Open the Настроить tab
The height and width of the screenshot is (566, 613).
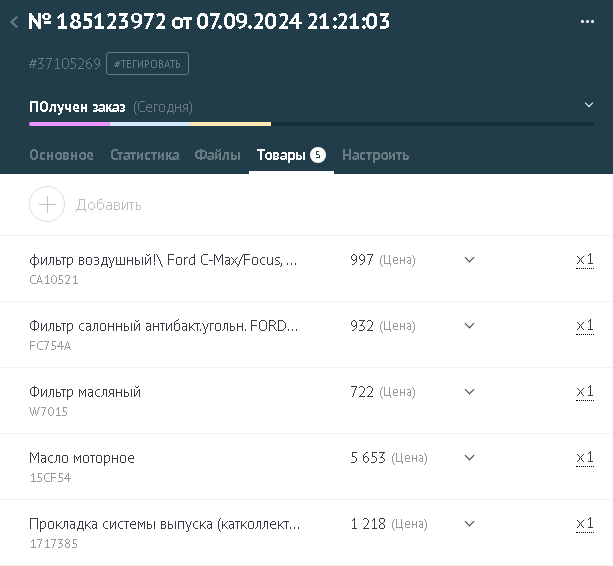376,155
